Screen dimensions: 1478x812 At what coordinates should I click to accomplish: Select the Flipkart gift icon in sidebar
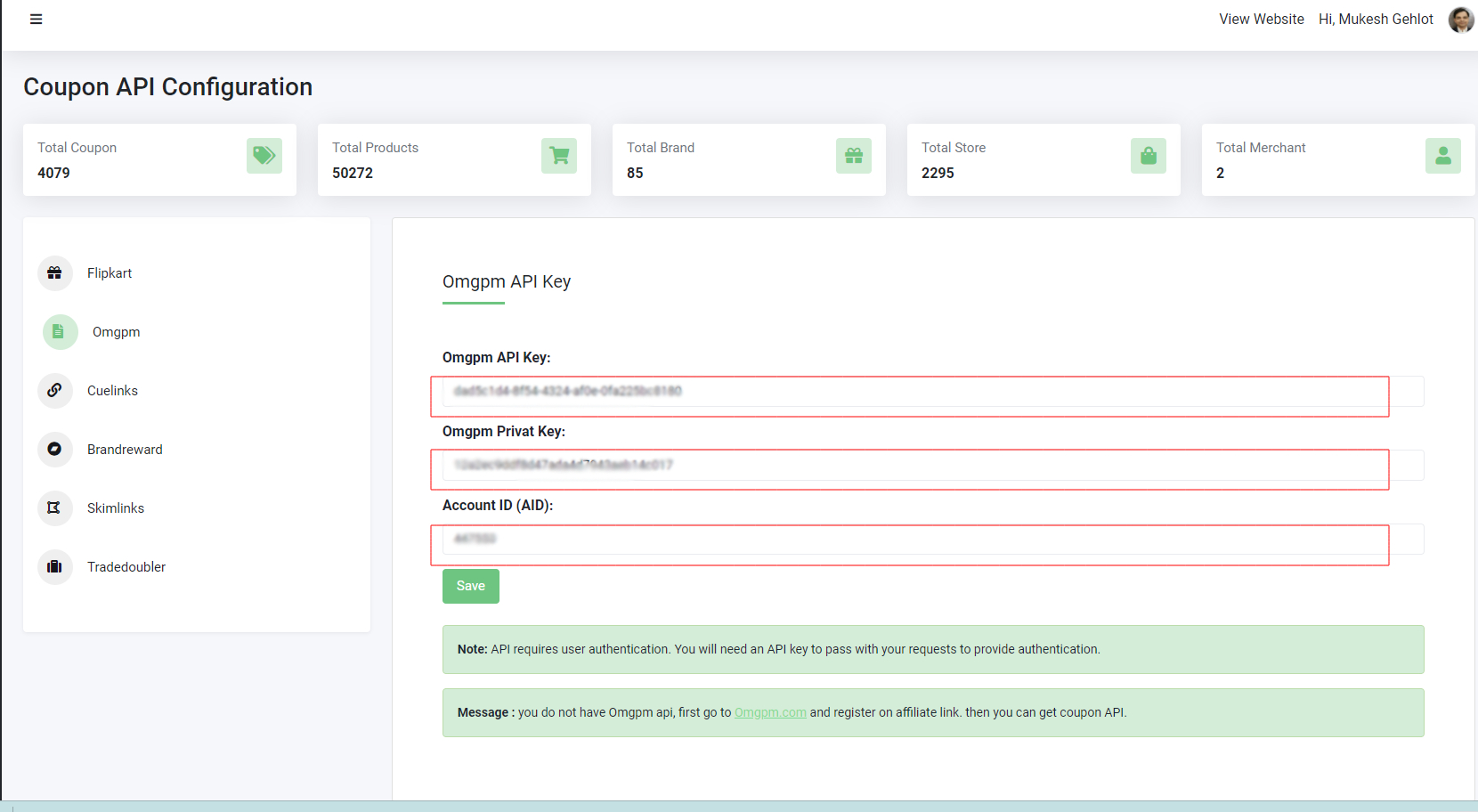(55, 273)
